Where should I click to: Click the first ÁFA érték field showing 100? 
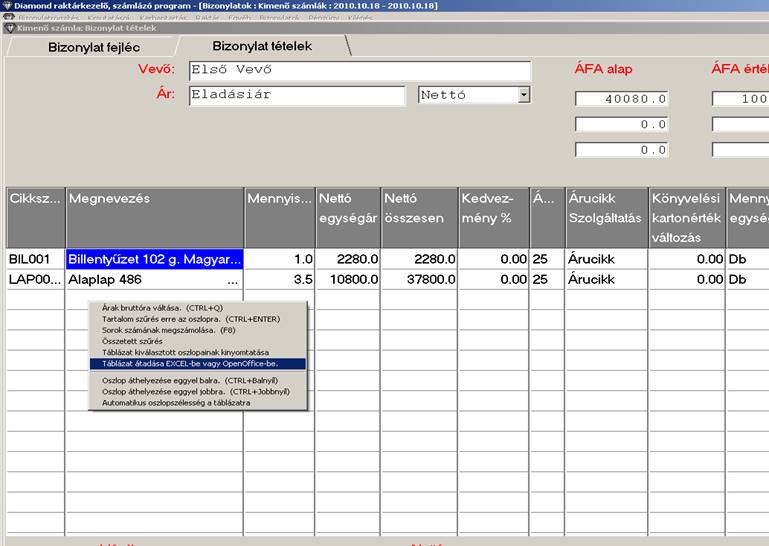click(x=741, y=99)
